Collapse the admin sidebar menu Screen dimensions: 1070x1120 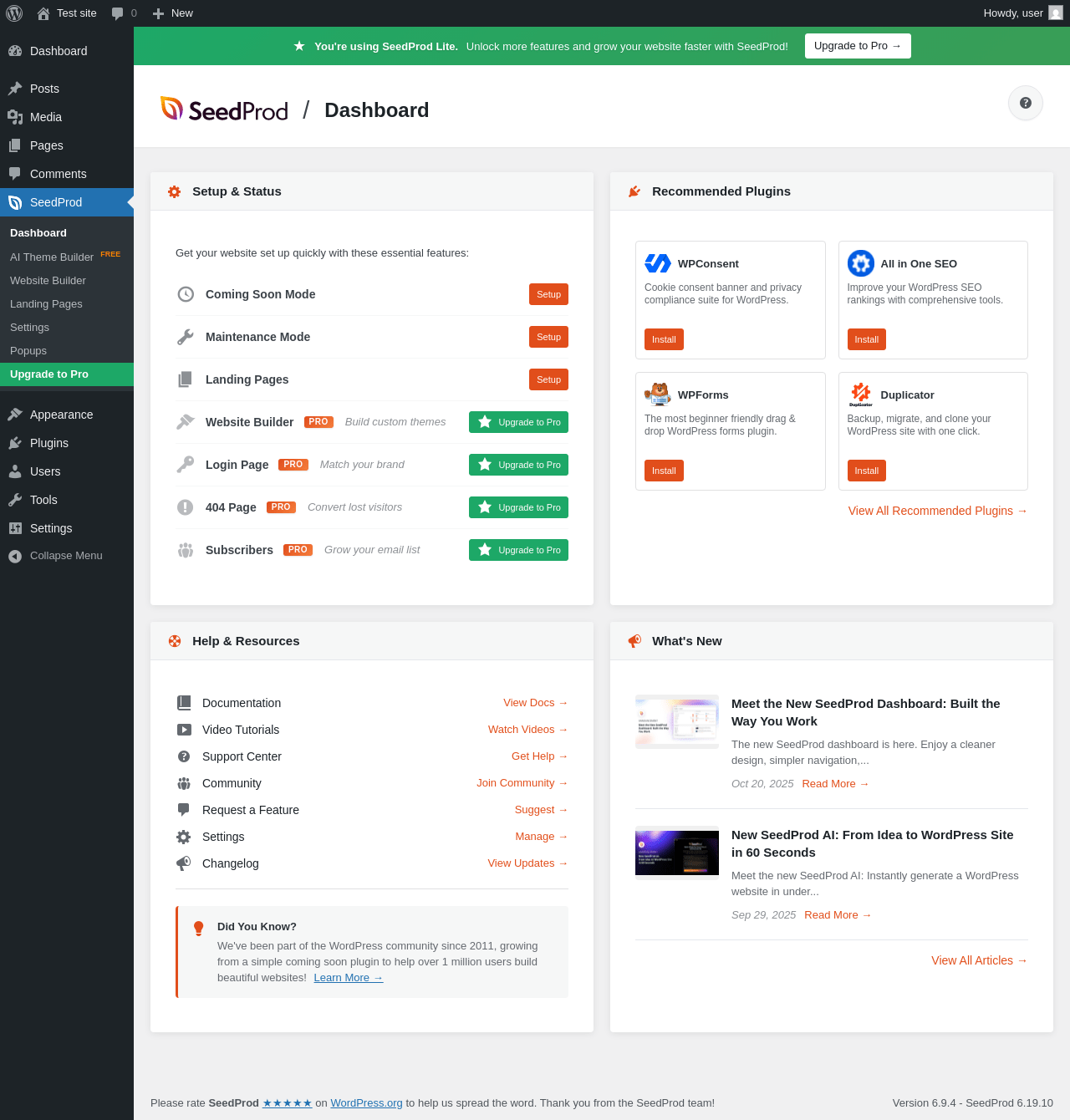pos(67,556)
